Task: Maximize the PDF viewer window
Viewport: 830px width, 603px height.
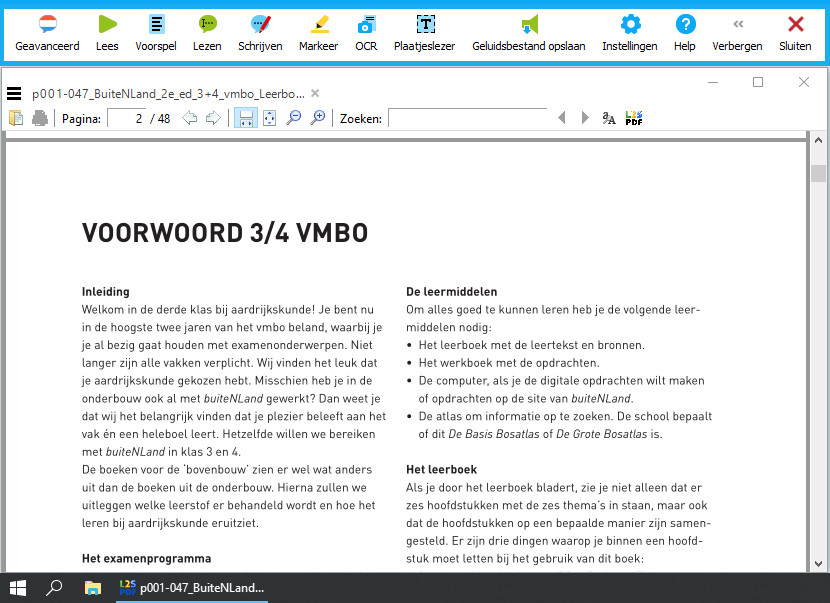Action: pos(758,82)
